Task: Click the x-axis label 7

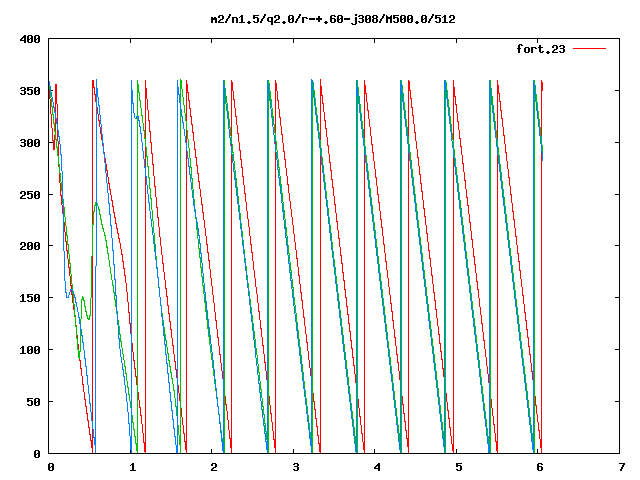Action: click(622, 467)
